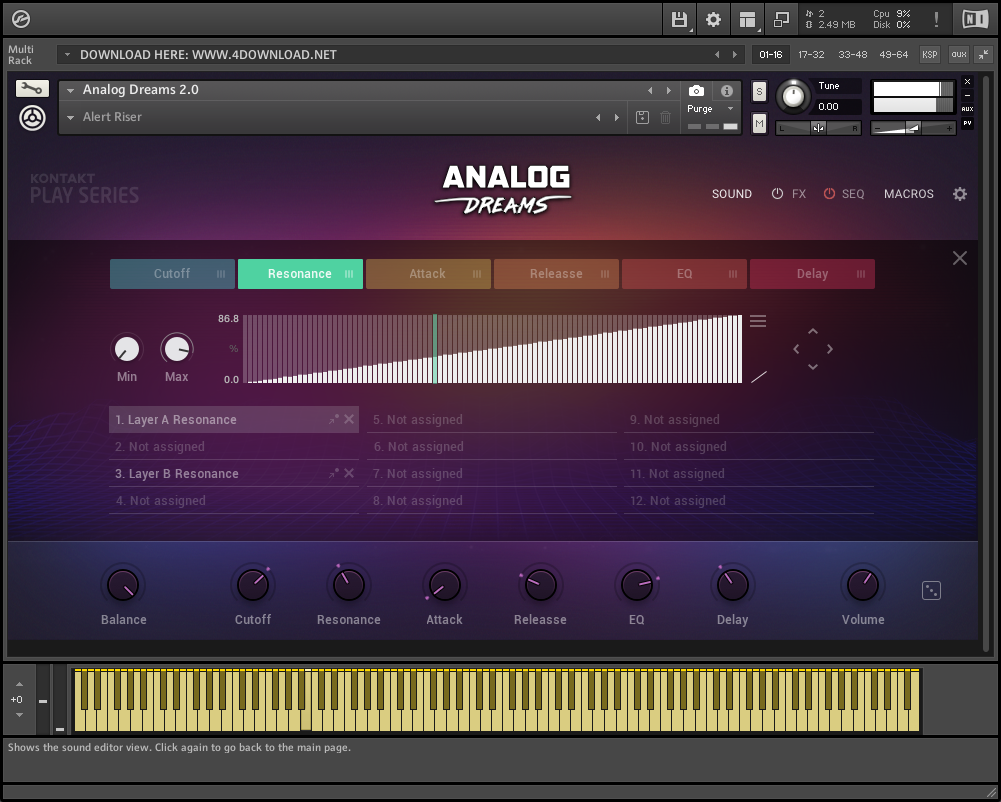Viewport: 1001px width, 802px height.
Task: Click the Min range knob
Action: 126,349
